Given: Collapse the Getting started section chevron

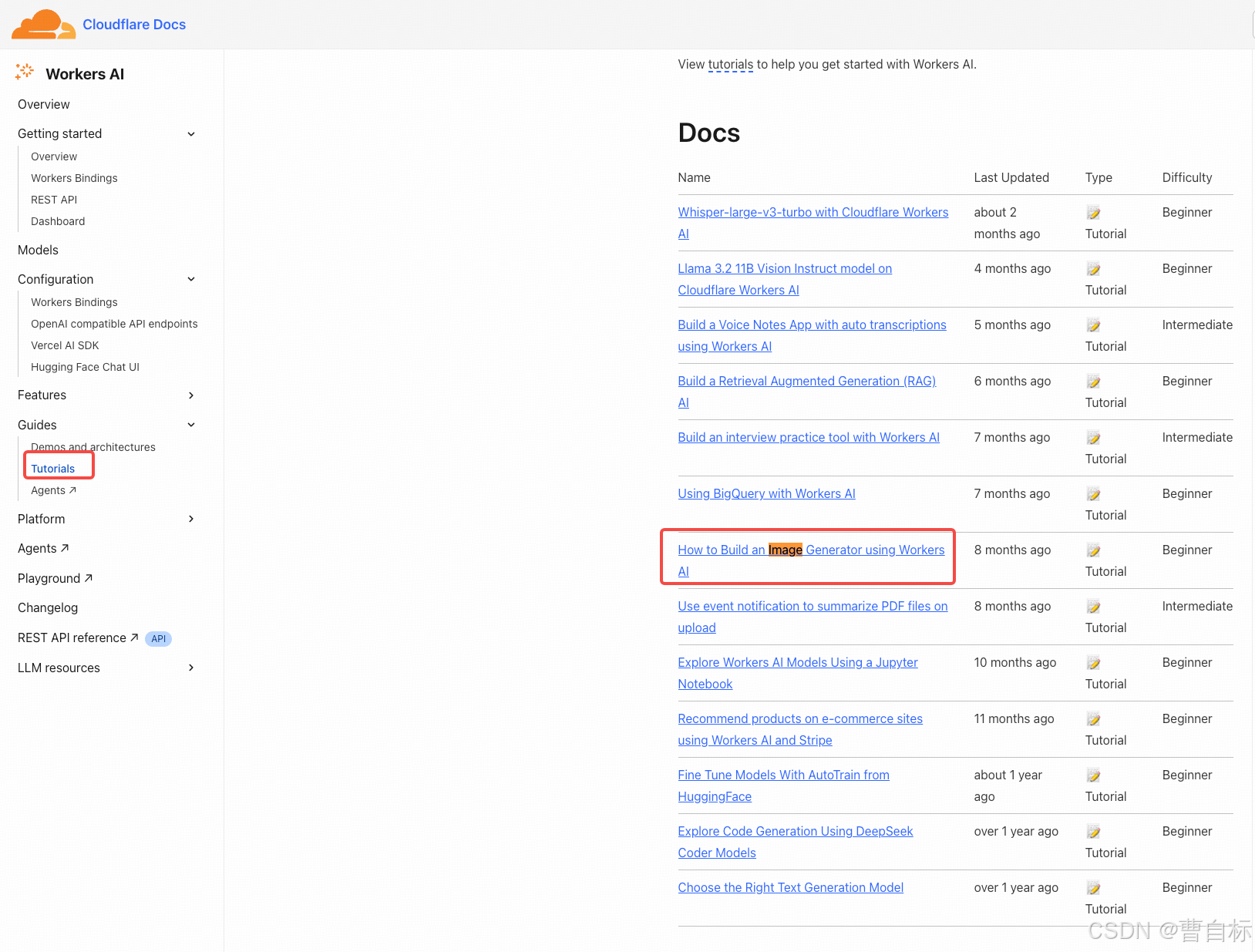Looking at the screenshot, I should (191, 134).
